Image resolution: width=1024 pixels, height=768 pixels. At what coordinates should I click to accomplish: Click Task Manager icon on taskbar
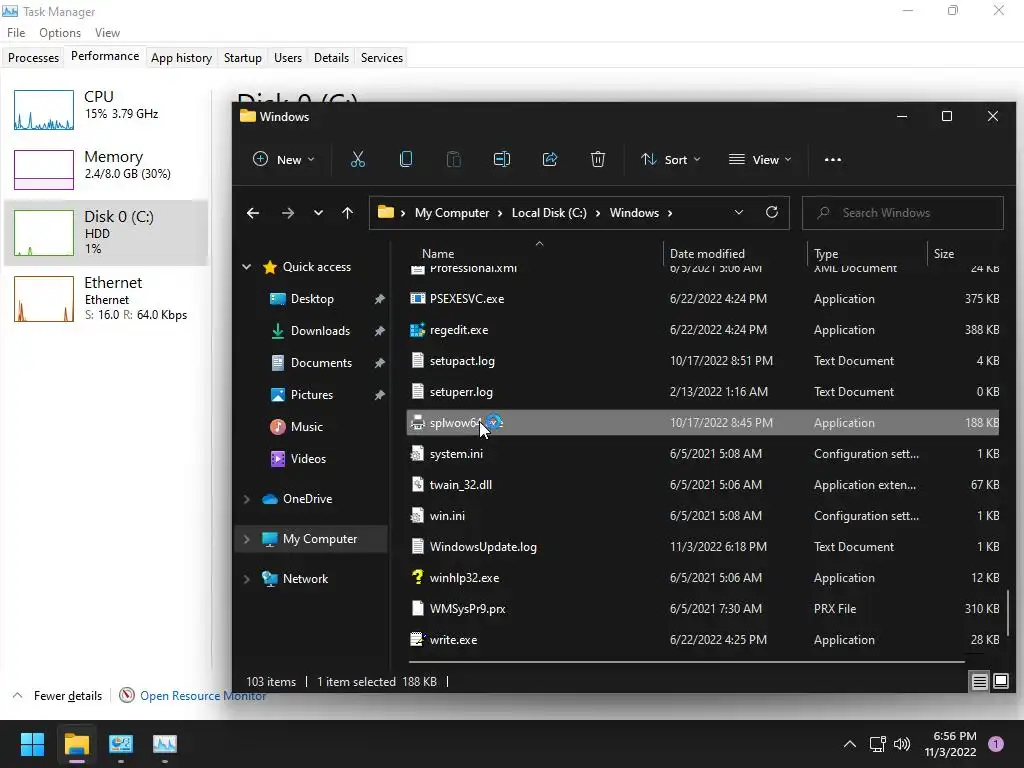click(x=165, y=744)
